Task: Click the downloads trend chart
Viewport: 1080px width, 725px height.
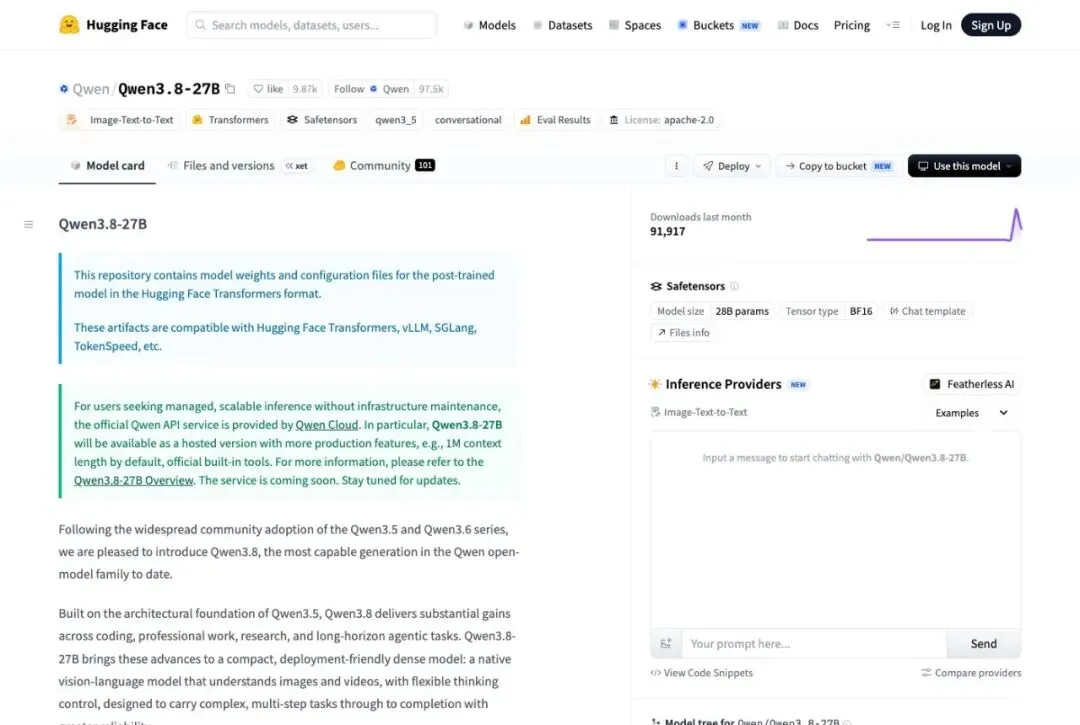Action: tap(944, 225)
